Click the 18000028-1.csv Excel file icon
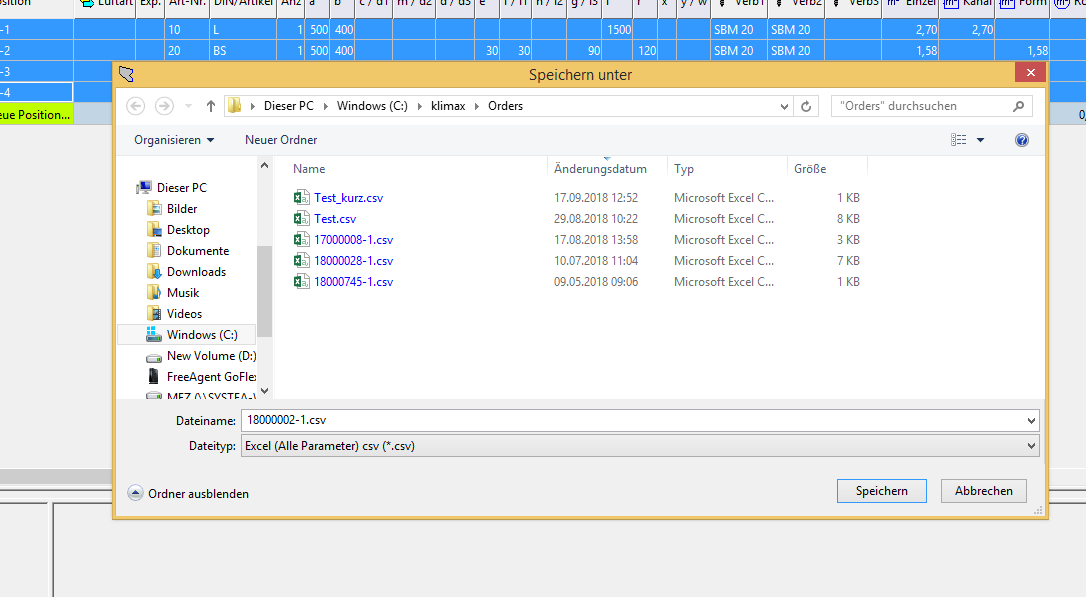 coord(301,260)
